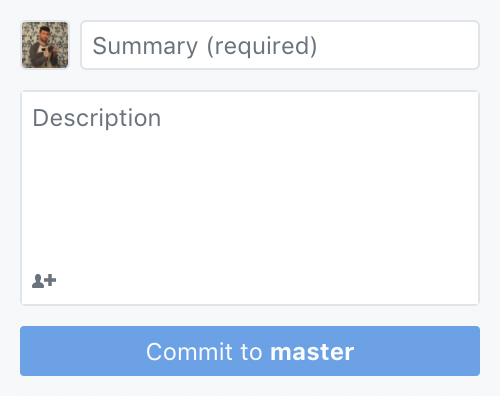The width and height of the screenshot is (500, 396).
Task: Click the add co-authors icon
Action: tap(44, 281)
